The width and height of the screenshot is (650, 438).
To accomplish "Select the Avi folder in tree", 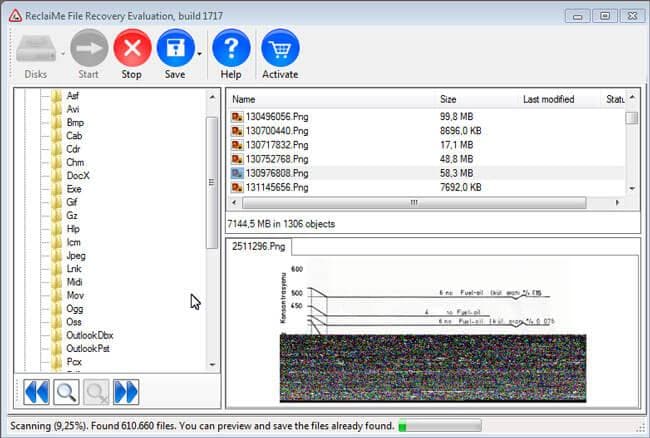I will tap(65, 109).
